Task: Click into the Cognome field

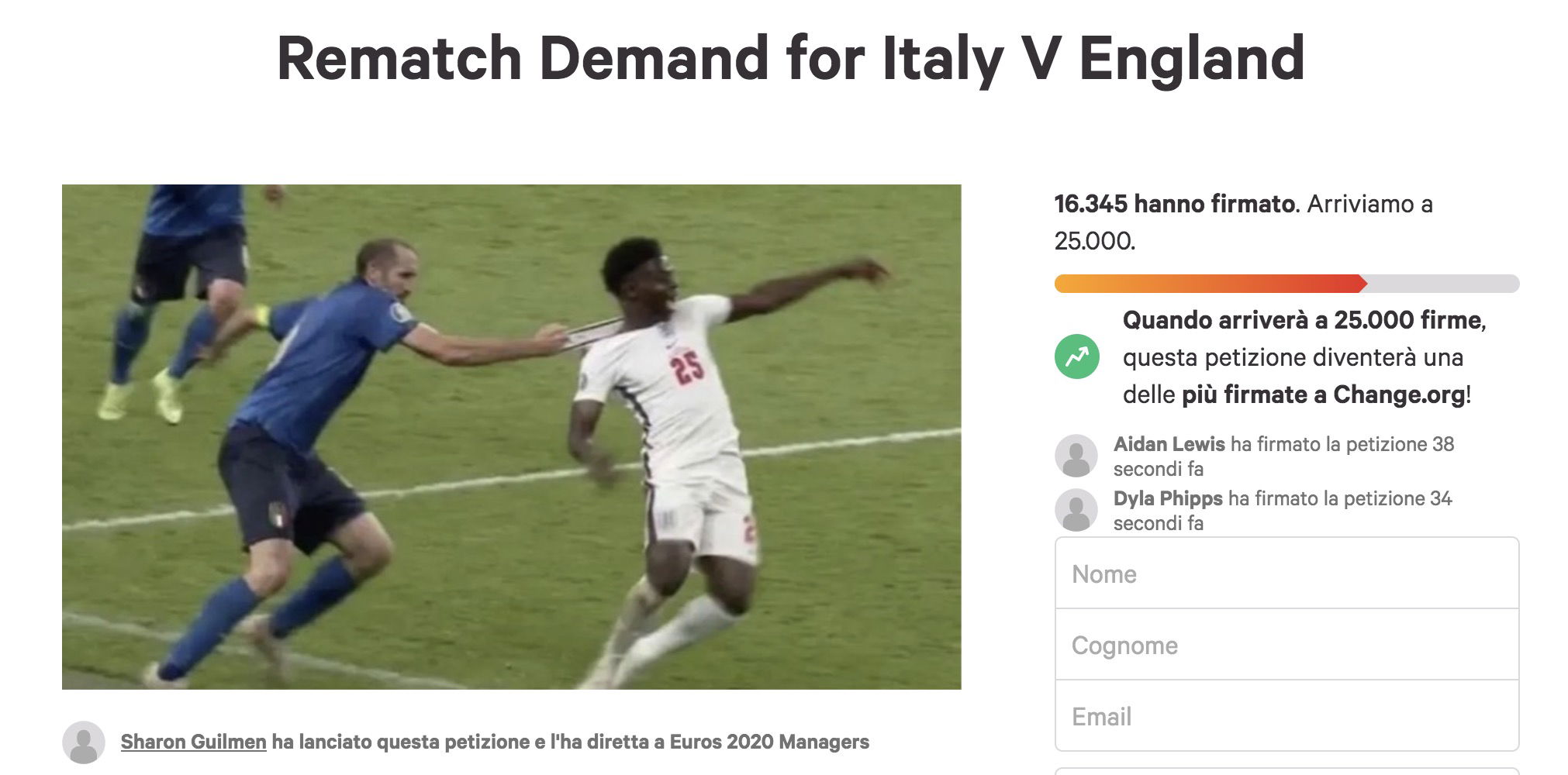Action: point(1286,645)
